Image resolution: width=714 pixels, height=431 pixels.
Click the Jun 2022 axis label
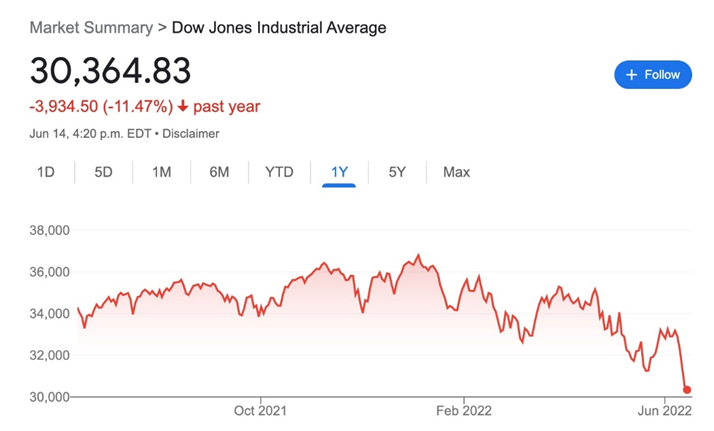[664, 410]
